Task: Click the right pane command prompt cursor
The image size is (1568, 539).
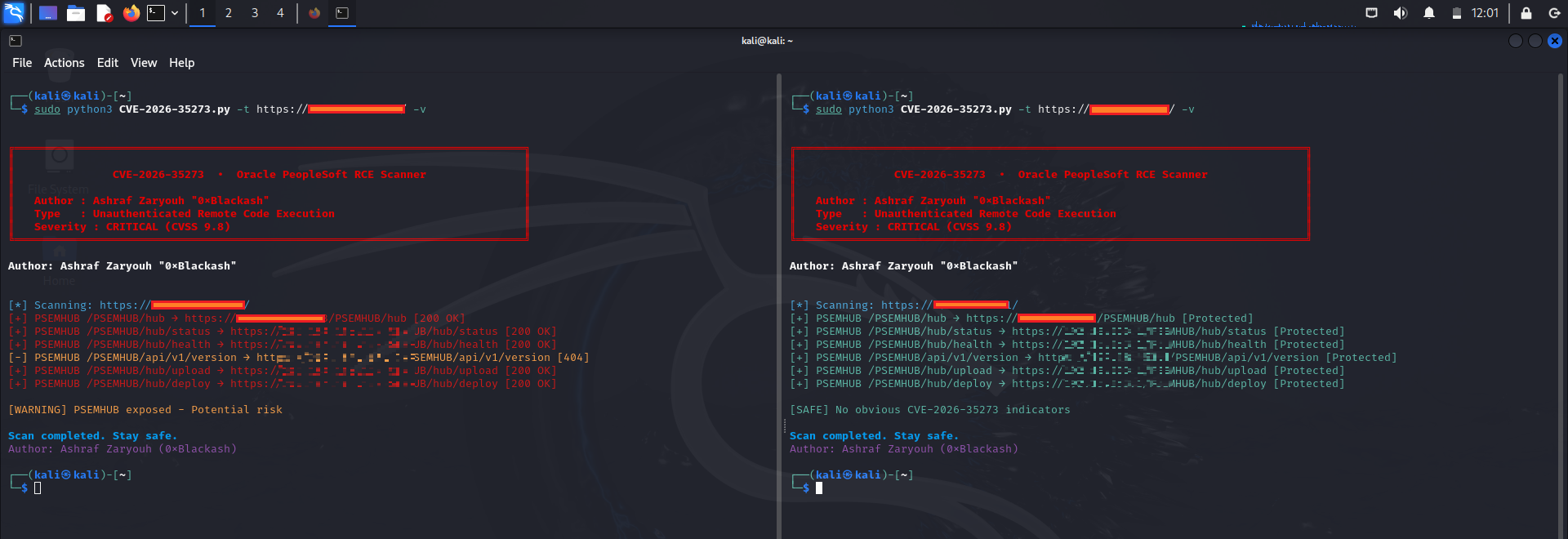Action: coord(819,488)
